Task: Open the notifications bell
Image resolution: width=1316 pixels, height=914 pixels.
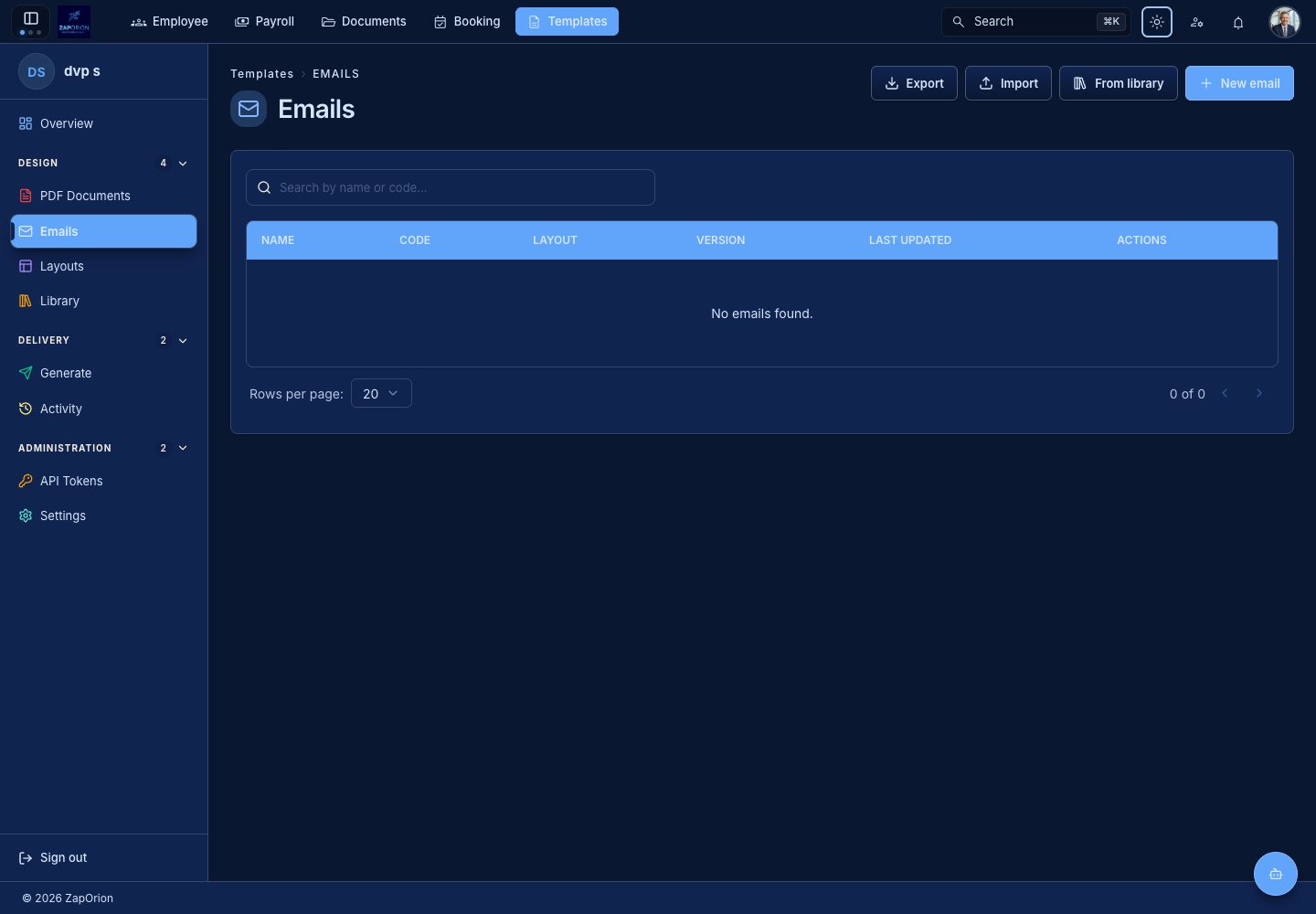Action: coord(1238,22)
